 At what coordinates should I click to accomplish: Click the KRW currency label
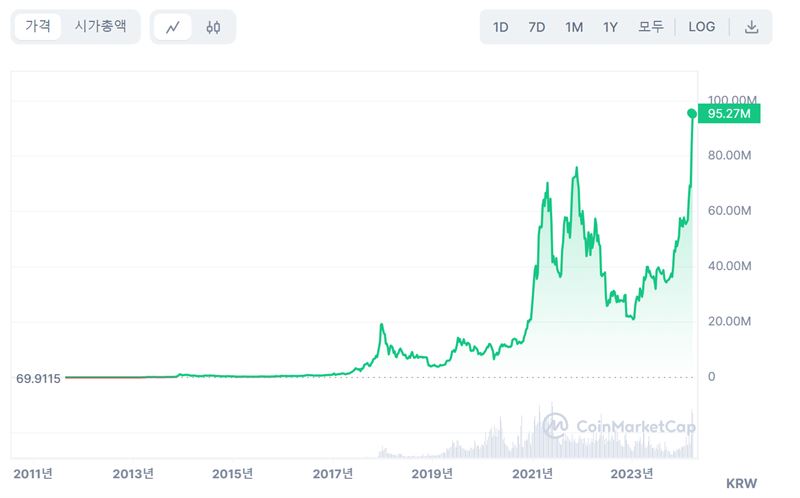click(741, 483)
